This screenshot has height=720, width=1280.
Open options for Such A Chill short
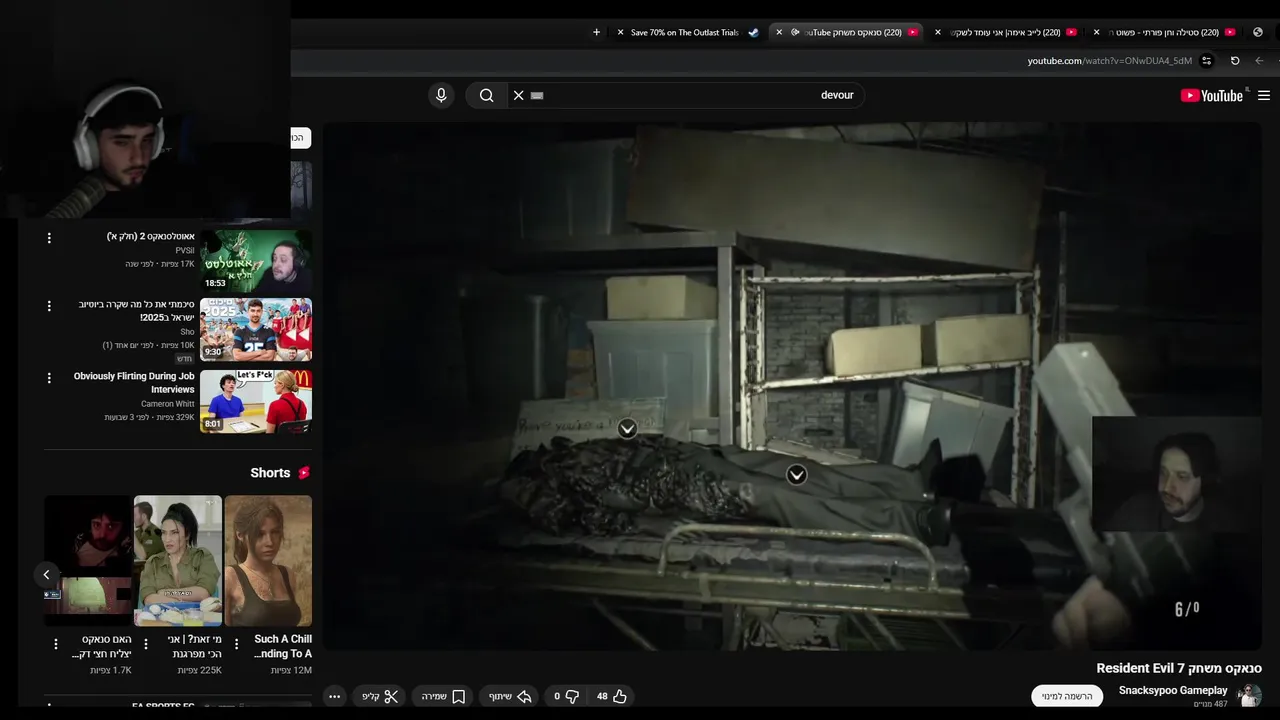click(x=236, y=644)
